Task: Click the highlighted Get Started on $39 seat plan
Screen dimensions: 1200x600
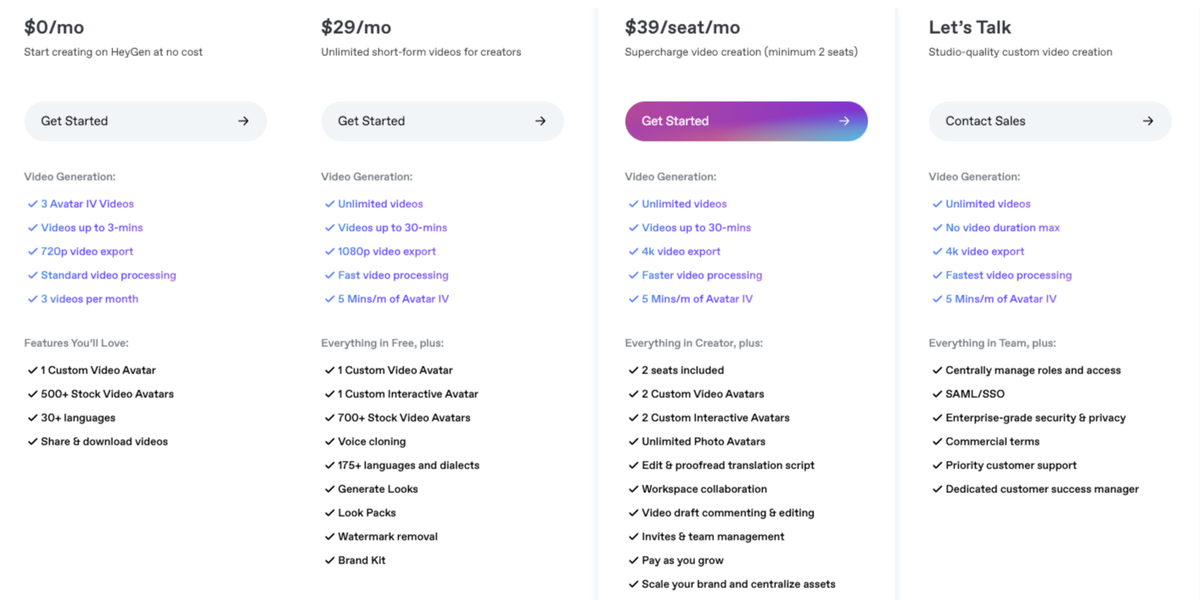Action: 746,120
